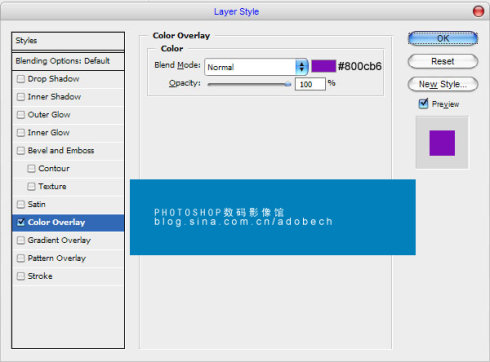
Task: Check the Satin checkbox
Action: coord(21,204)
